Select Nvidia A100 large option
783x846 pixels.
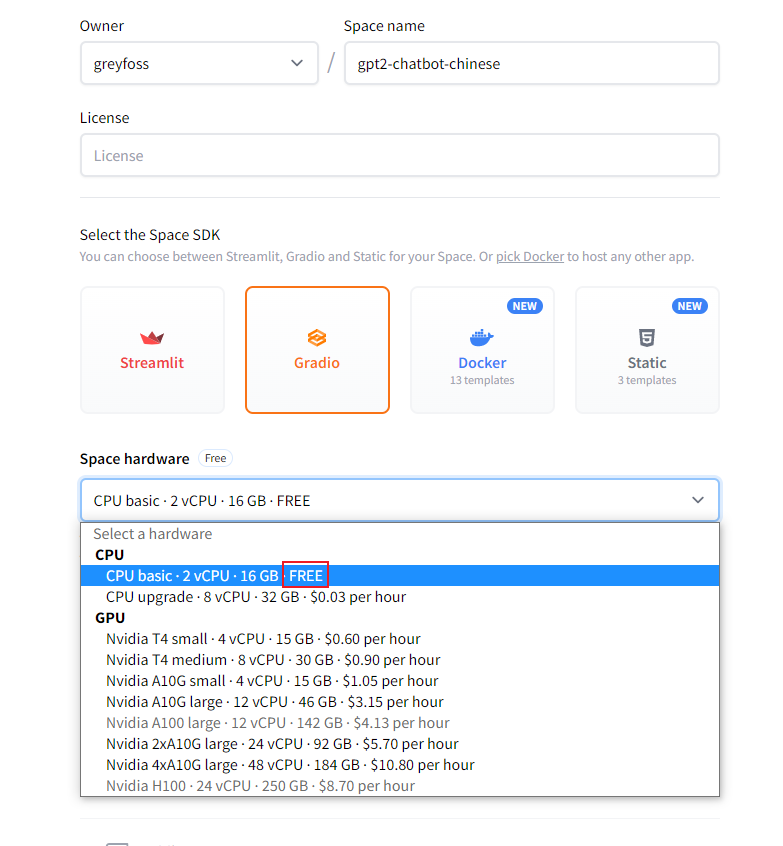coord(399,723)
